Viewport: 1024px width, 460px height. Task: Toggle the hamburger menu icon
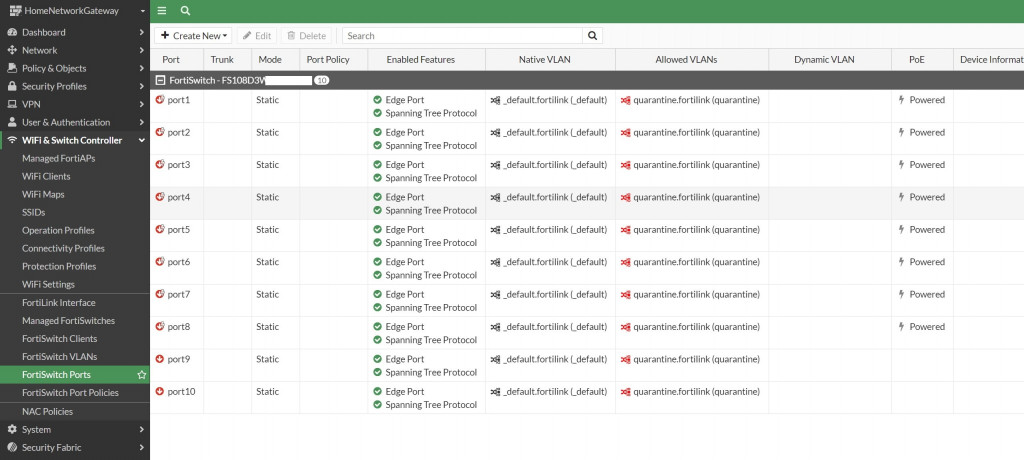[x=162, y=11]
